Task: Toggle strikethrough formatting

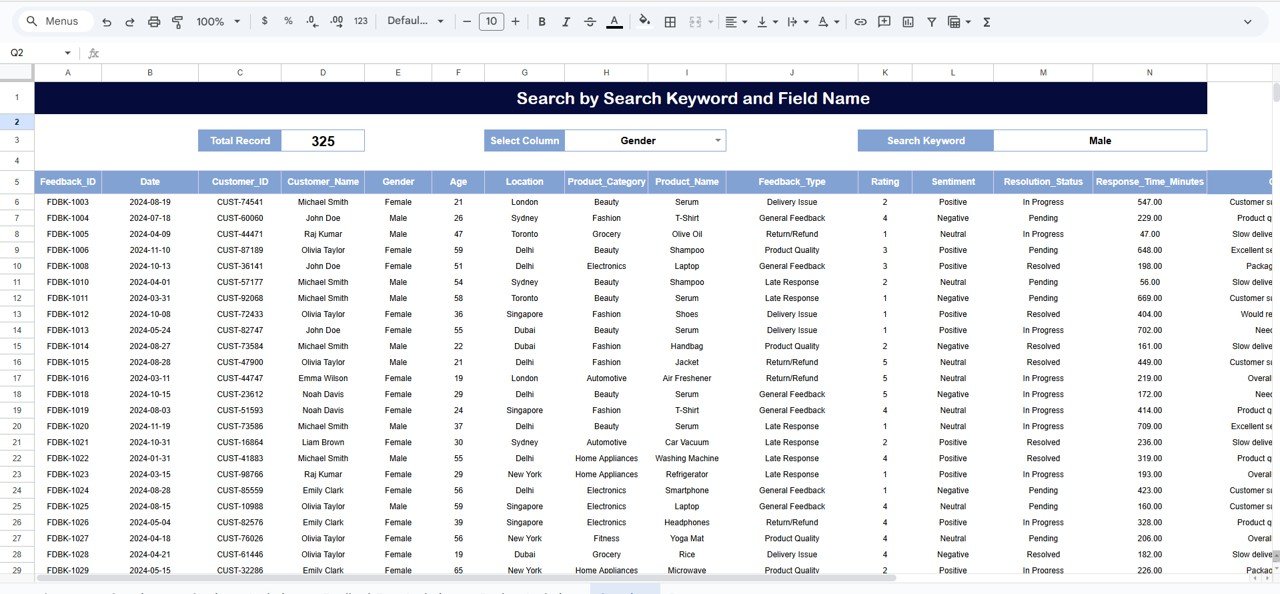Action: tap(589, 21)
